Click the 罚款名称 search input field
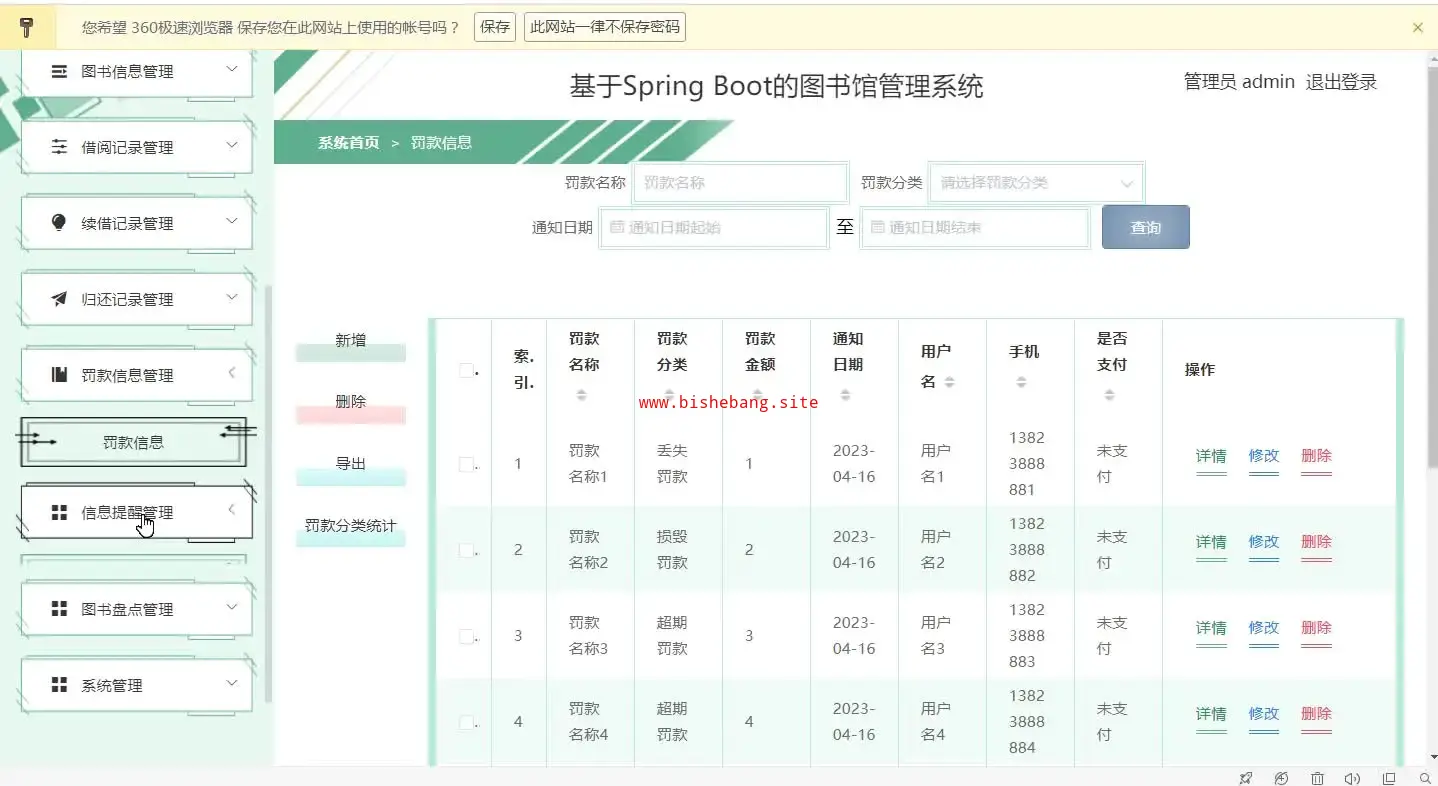This screenshot has height=786, width=1438. tap(740, 183)
